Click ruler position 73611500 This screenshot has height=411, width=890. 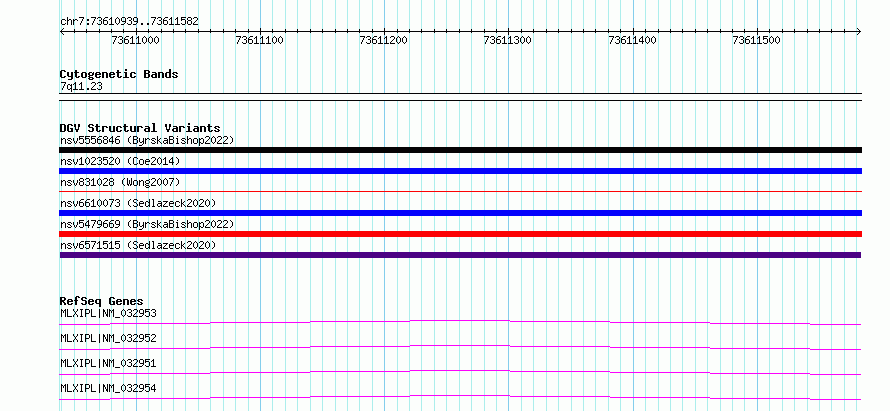tap(757, 40)
